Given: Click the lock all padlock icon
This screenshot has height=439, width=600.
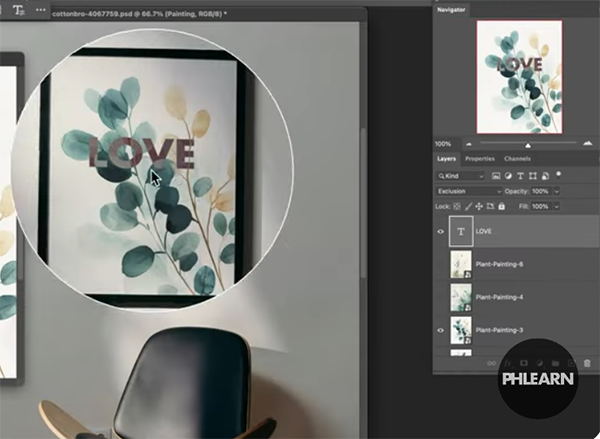Looking at the screenshot, I should [x=502, y=206].
